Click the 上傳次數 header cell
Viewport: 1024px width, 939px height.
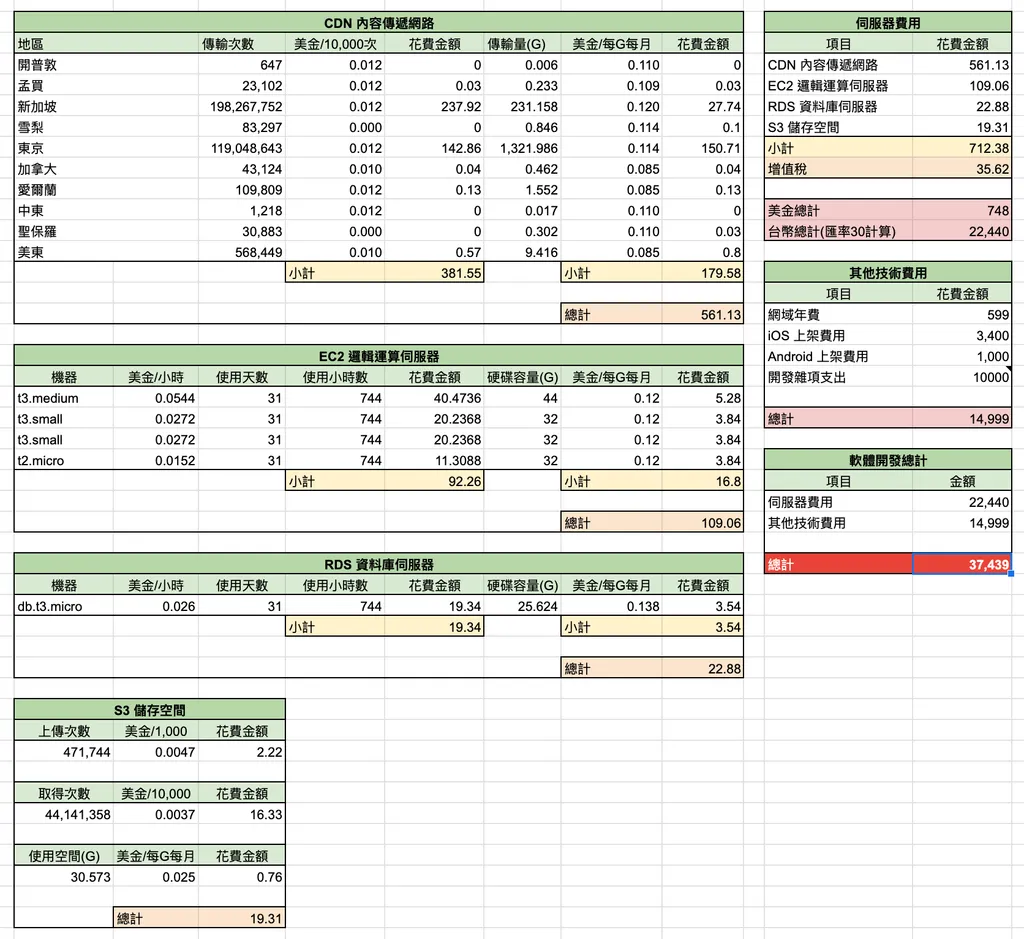(63, 731)
